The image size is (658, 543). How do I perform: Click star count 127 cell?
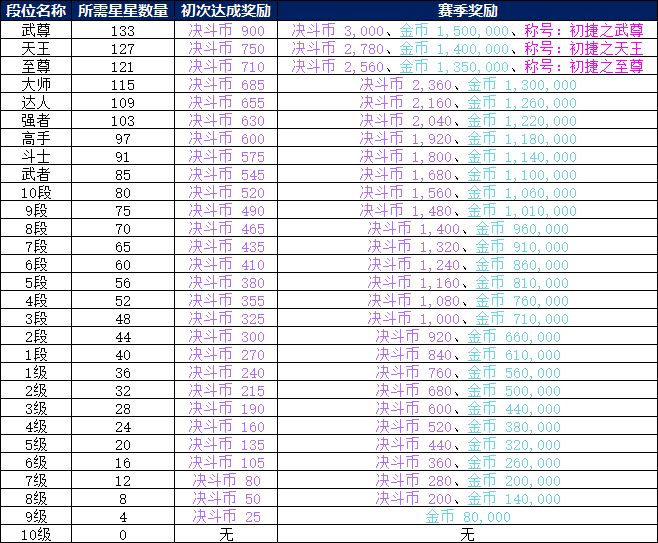click(x=123, y=48)
